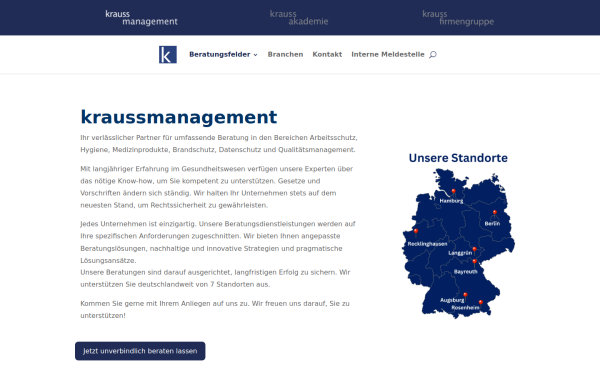Switch to krauss akademie tab
This screenshot has height=375, width=600.
[299, 18]
